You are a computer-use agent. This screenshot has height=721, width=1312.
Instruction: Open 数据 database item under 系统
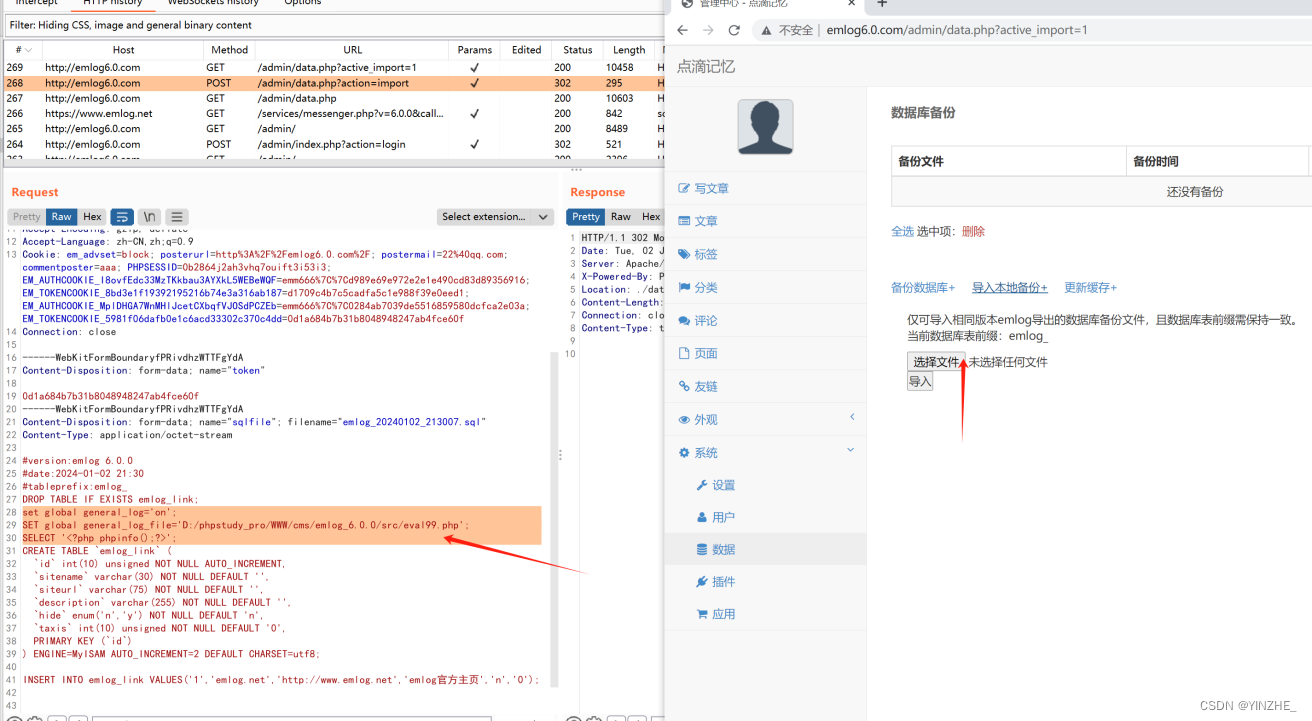pyautogui.click(x=716, y=549)
